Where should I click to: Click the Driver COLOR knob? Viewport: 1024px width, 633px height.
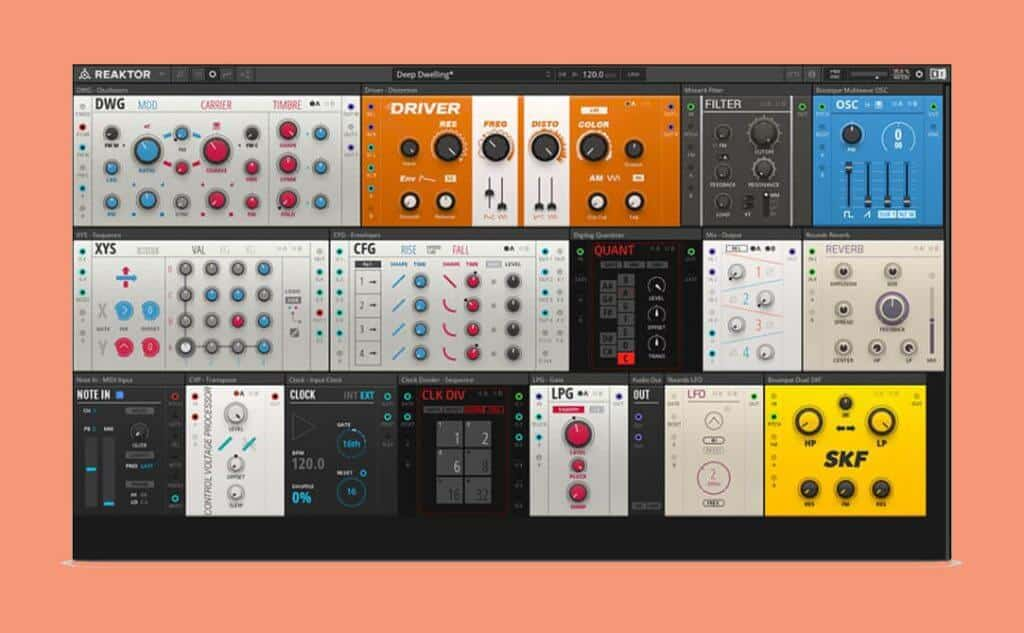click(x=593, y=148)
